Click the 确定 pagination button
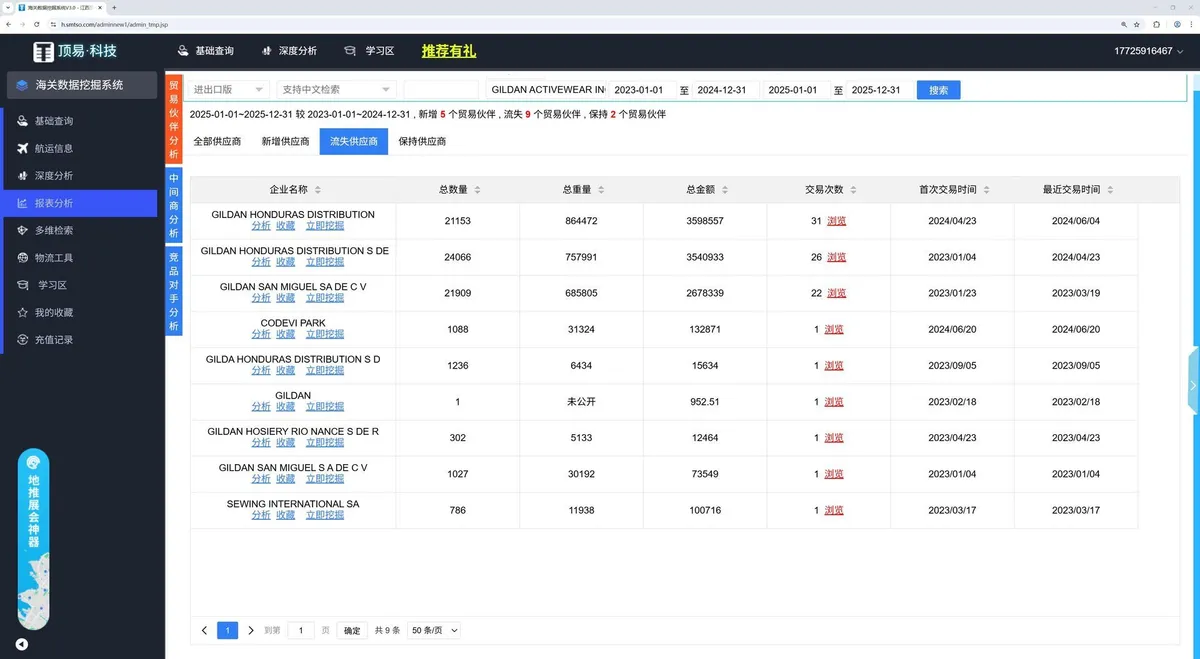This screenshot has width=1200, height=659. (x=352, y=631)
